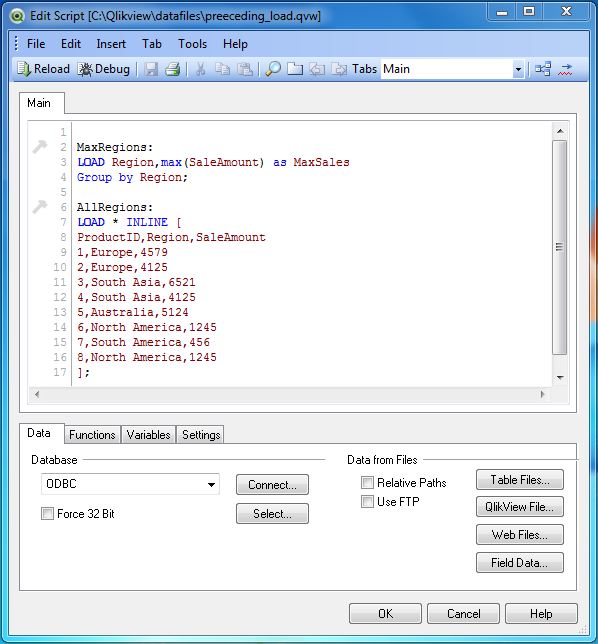The width and height of the screenshot is (598, 644).
Task: Click the Paste clipboard icon
Action: pos(245,69)
